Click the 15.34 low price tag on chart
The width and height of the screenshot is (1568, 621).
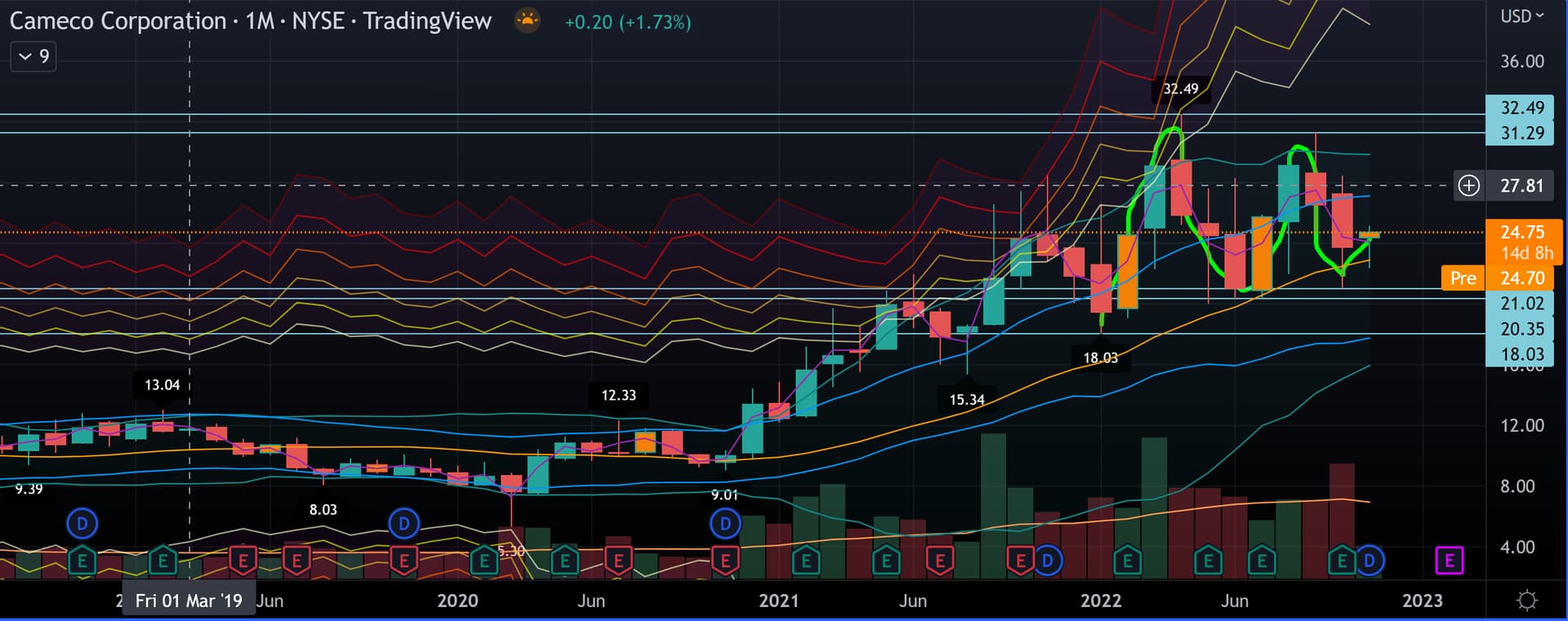coord(966,400)
